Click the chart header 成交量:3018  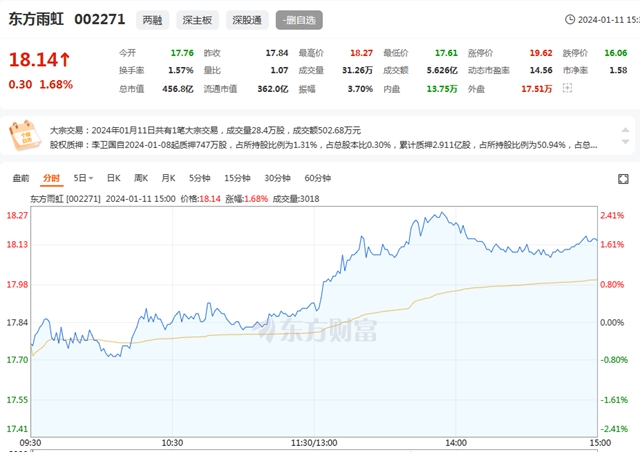pos(296,199)
